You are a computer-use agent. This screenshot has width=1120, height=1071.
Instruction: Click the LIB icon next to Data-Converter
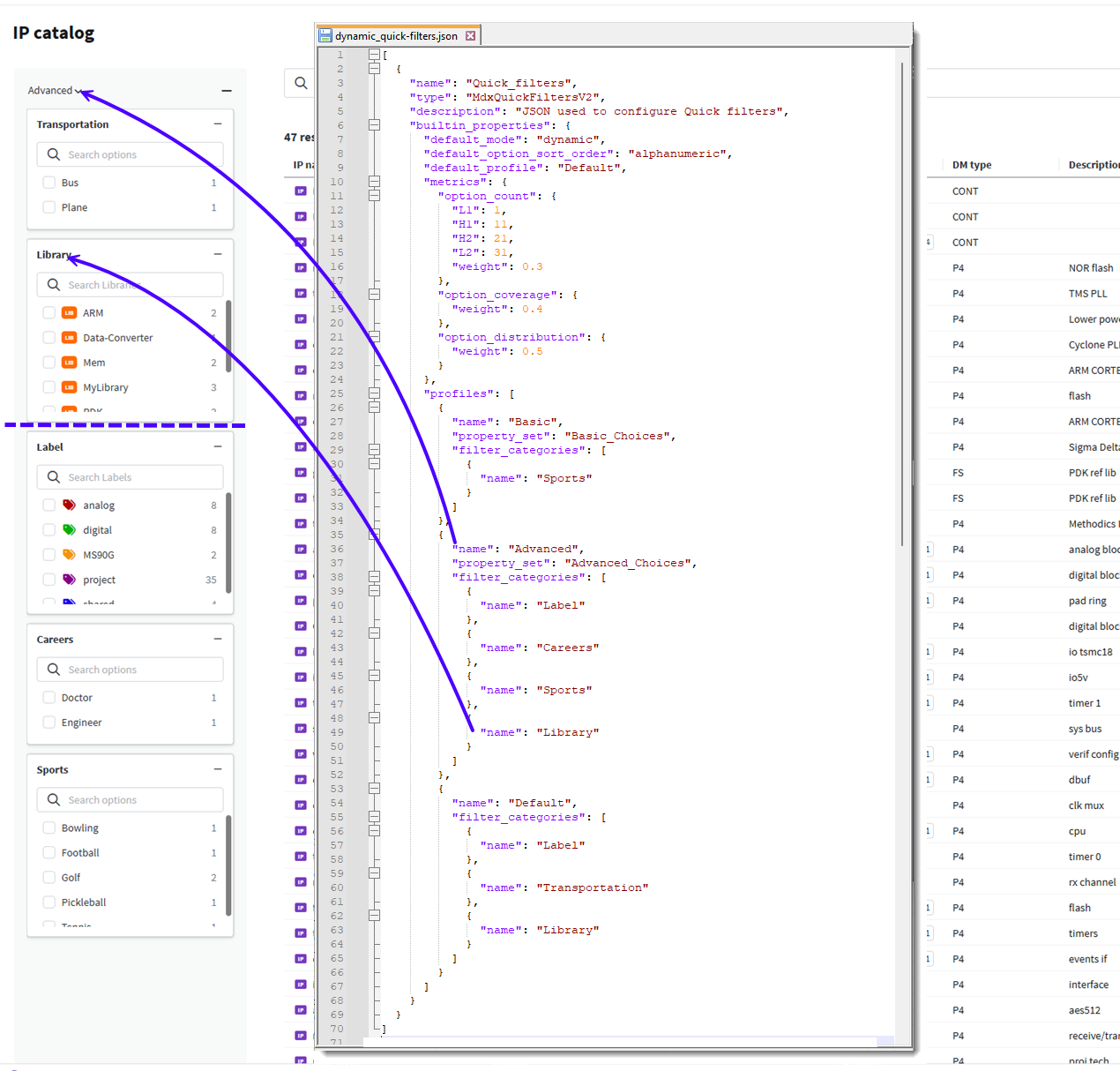pyautogui.click(x=68, y=337)
